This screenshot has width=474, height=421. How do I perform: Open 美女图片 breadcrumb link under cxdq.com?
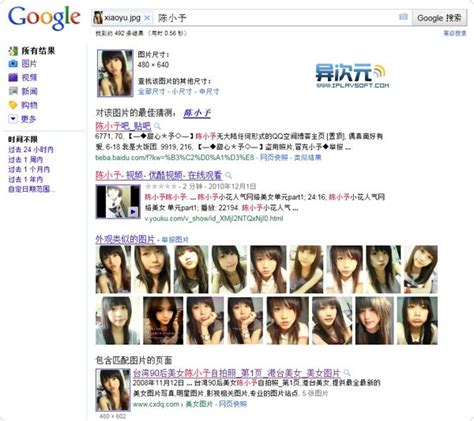coord(199,404)
